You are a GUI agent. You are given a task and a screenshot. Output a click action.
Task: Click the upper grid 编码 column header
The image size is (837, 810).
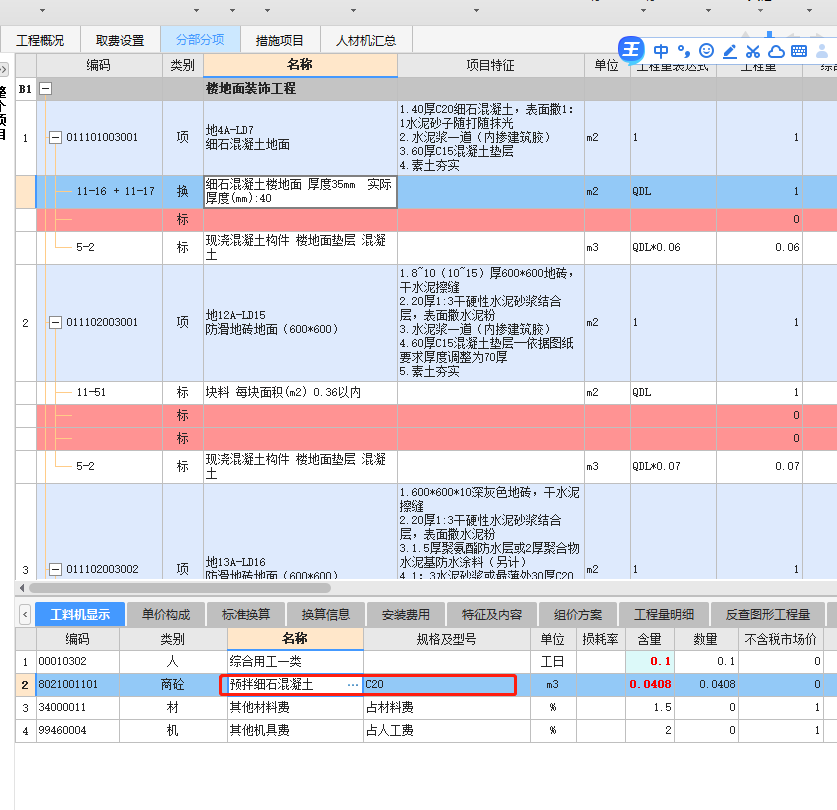click(99, 65)
